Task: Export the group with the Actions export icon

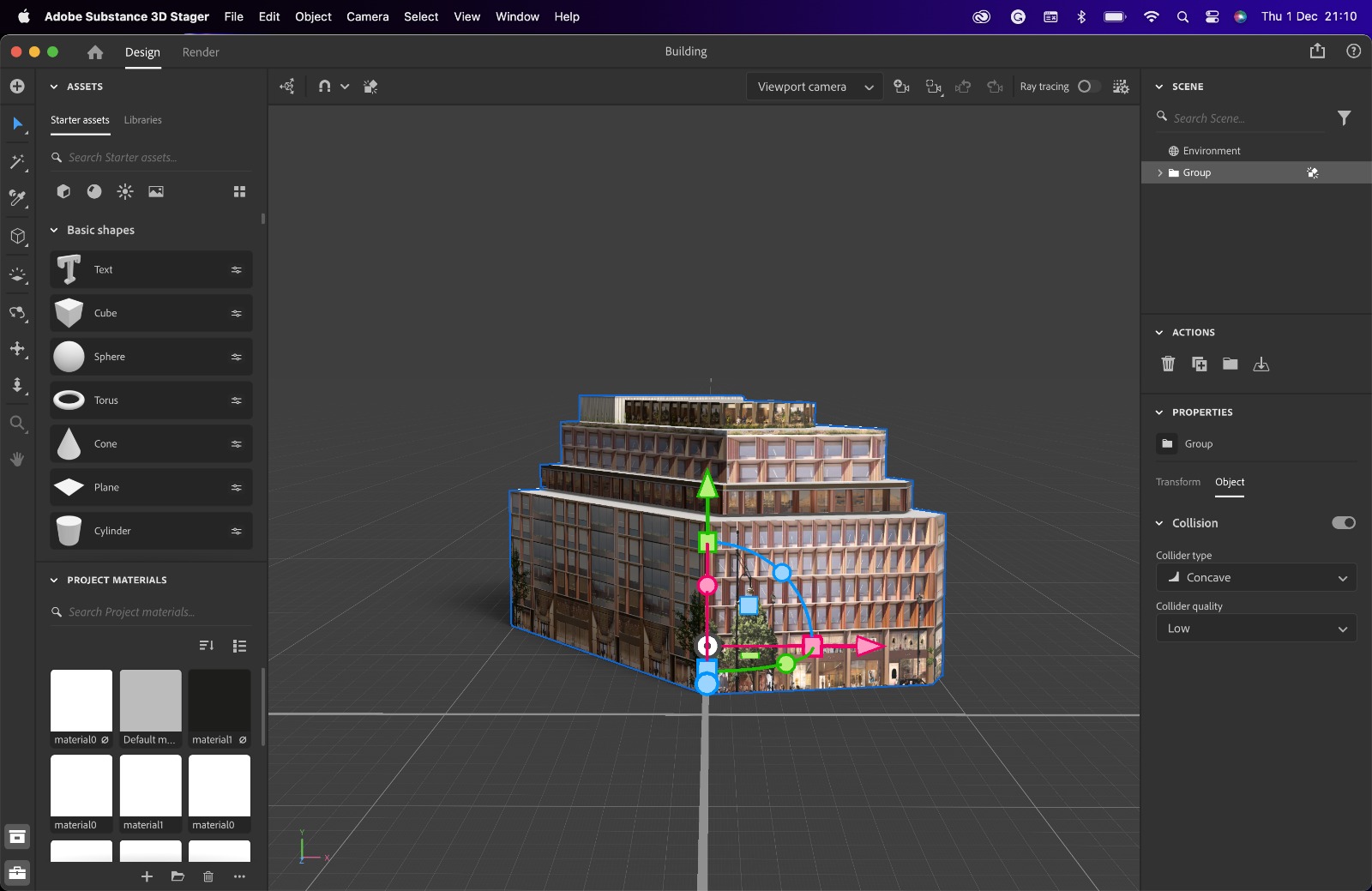Action: click(x=1261, y=364)
